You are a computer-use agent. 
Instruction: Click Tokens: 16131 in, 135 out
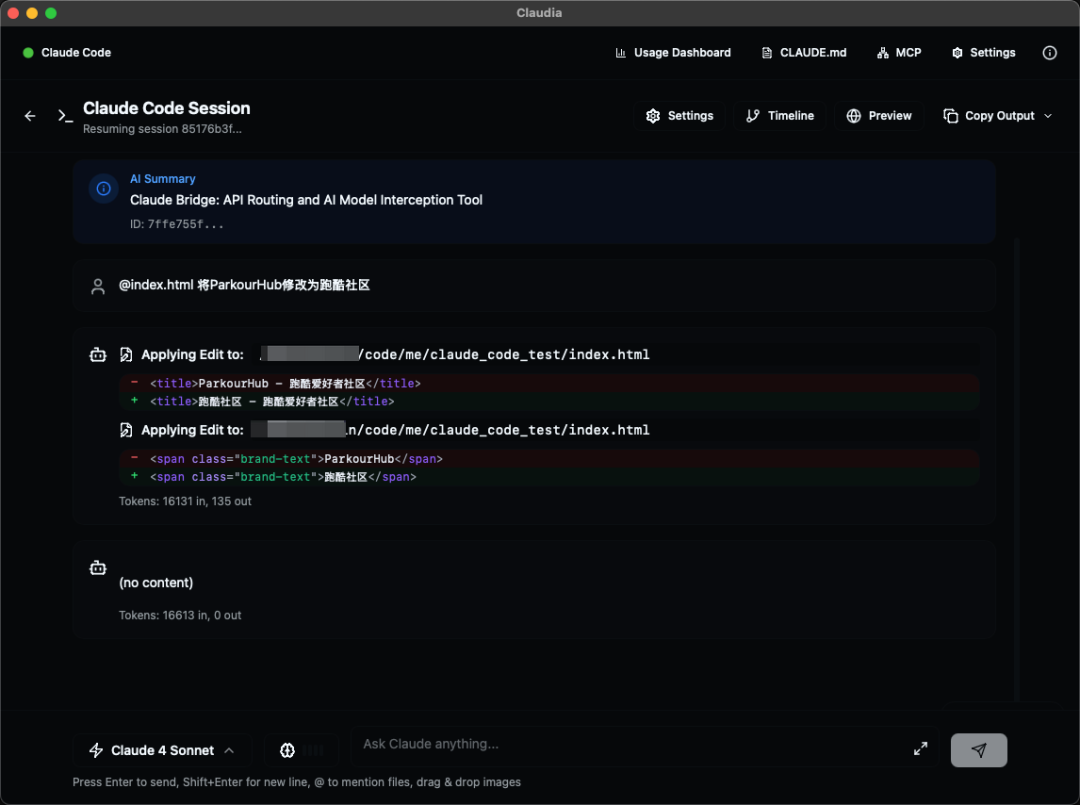click(185, 501)
